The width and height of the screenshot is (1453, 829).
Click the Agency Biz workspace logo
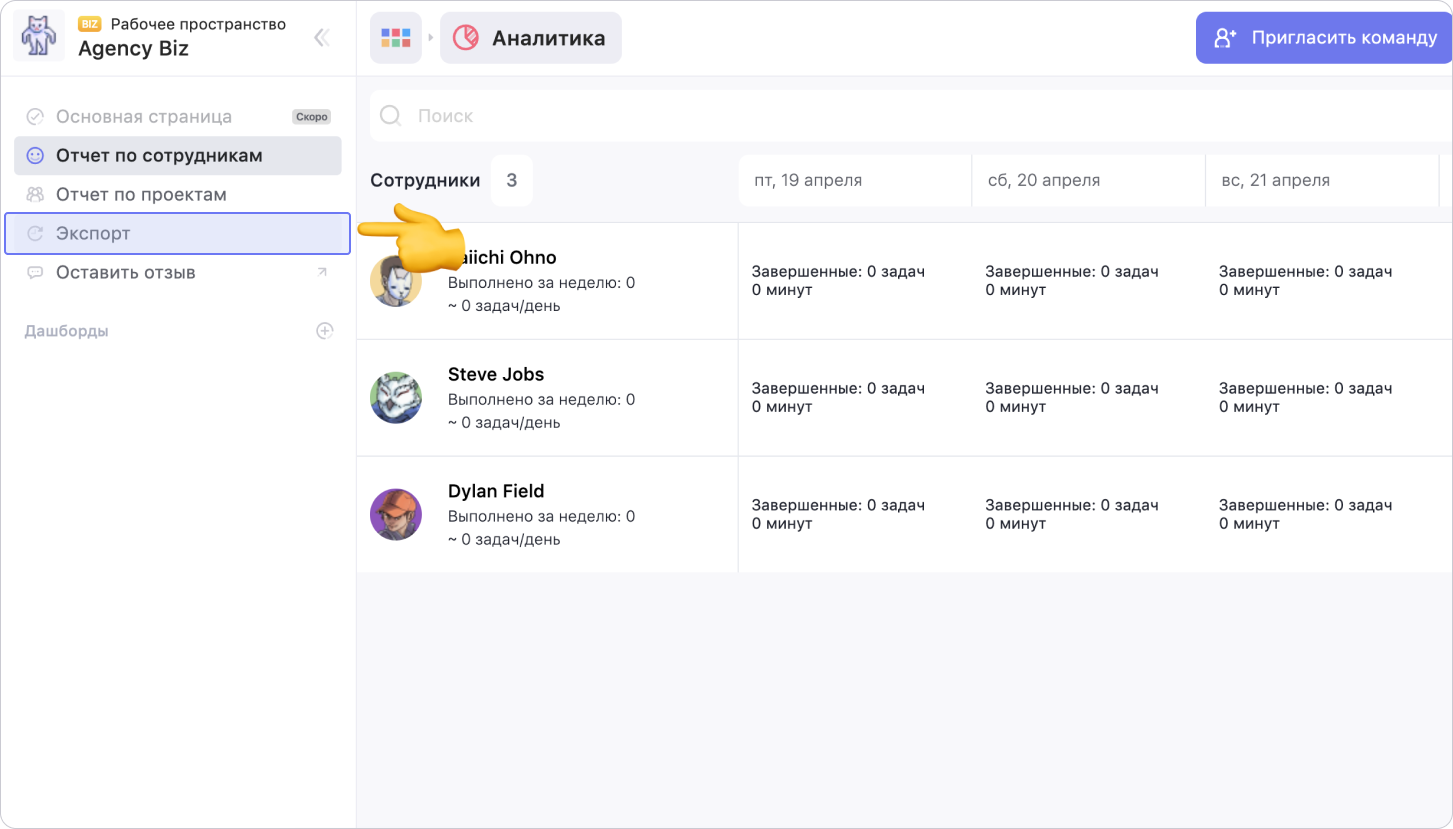pos(39,37)
